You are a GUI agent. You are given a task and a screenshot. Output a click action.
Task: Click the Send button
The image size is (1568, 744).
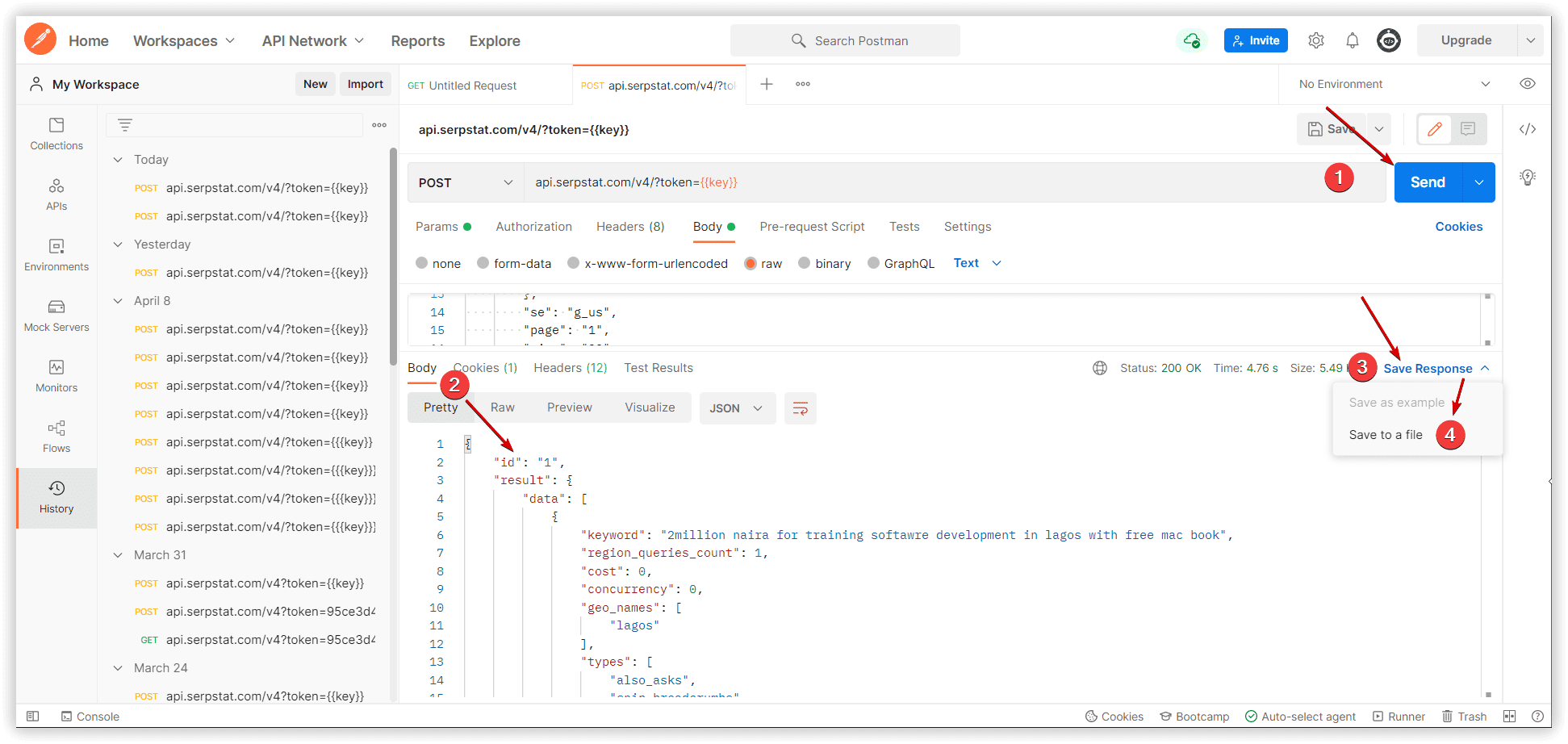click(1428, 182)
